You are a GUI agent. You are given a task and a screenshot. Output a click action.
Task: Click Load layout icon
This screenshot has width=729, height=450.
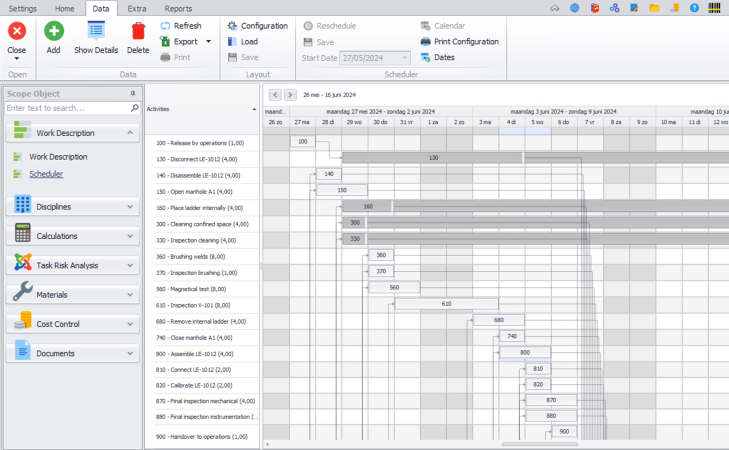[233, 42]
